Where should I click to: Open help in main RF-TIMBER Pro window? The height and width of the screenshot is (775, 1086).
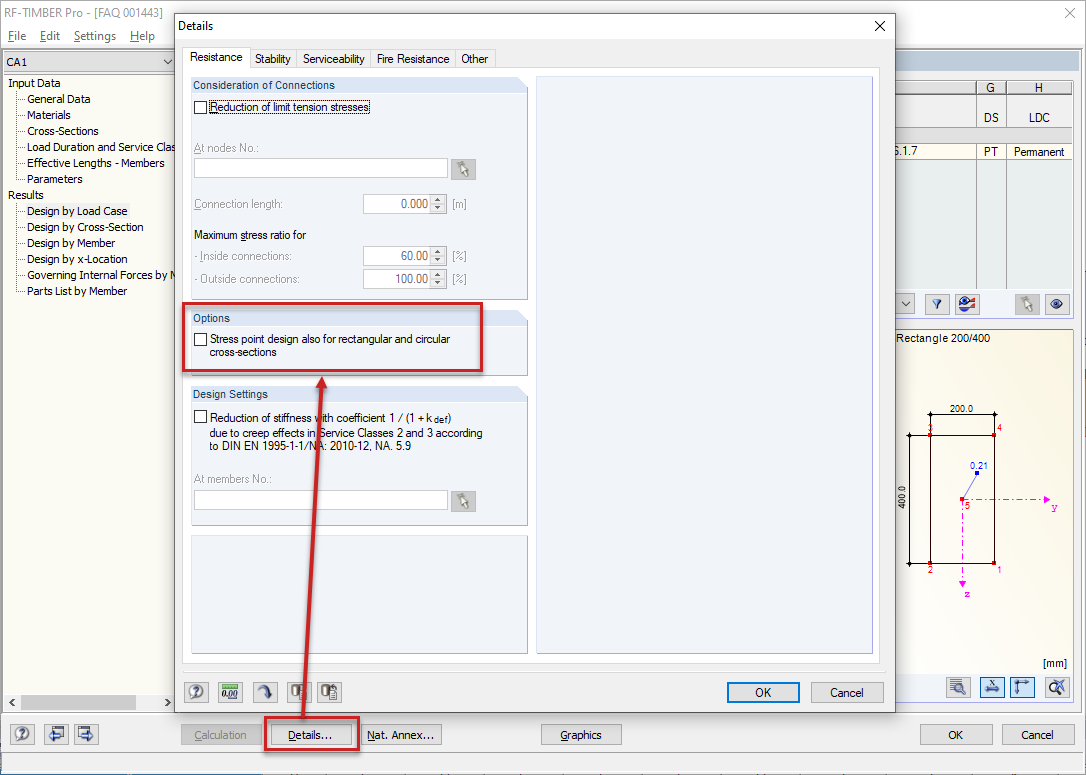click(x=22, y=733)
